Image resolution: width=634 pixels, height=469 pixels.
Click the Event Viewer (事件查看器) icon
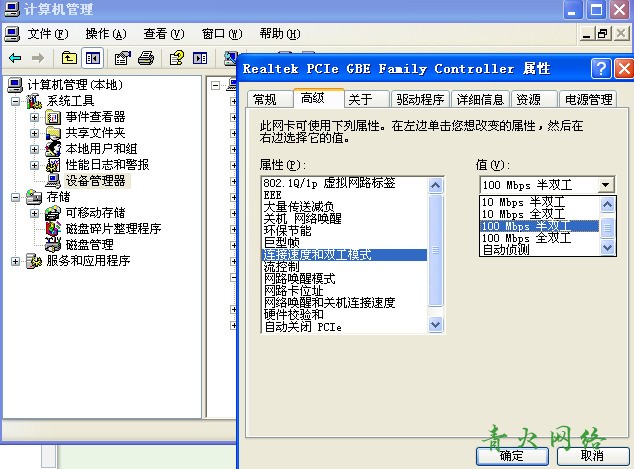pyautogui.click(x=53, y=117)
